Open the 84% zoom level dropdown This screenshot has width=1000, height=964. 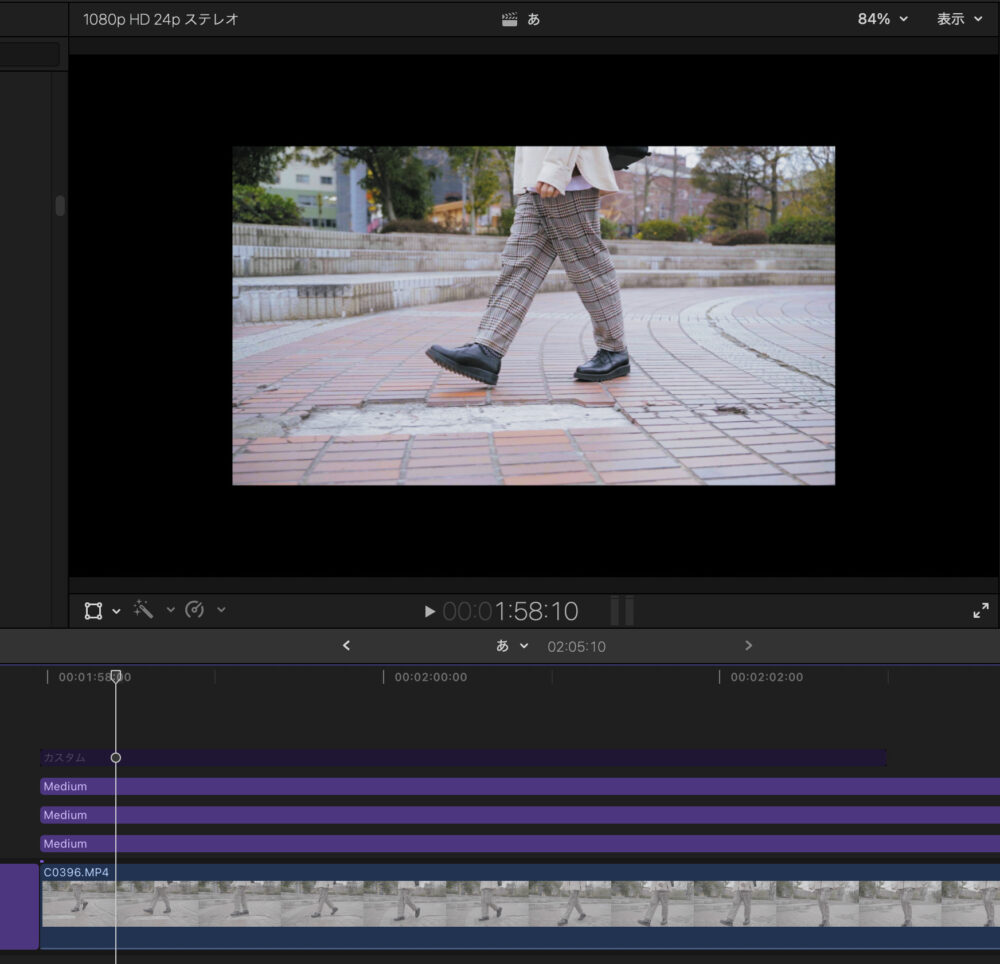(882, 19)
